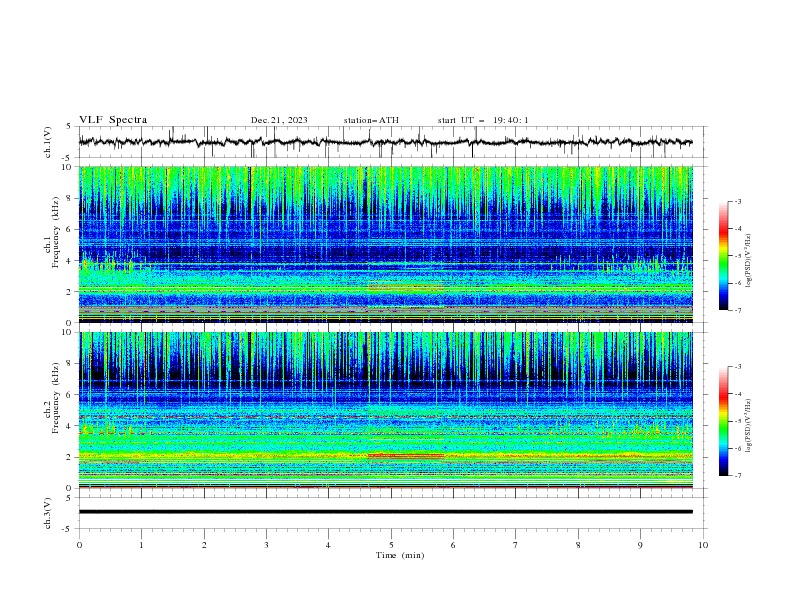Click the "10" tick on the time axis
Screen dimensions: 792x612
[703, 545]
